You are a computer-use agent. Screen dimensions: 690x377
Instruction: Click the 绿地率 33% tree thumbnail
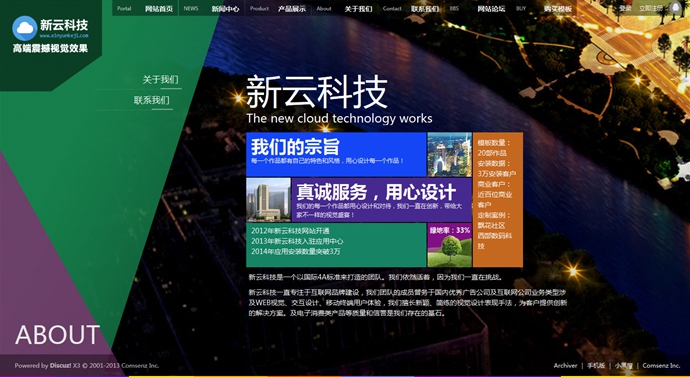pos(449,245)
